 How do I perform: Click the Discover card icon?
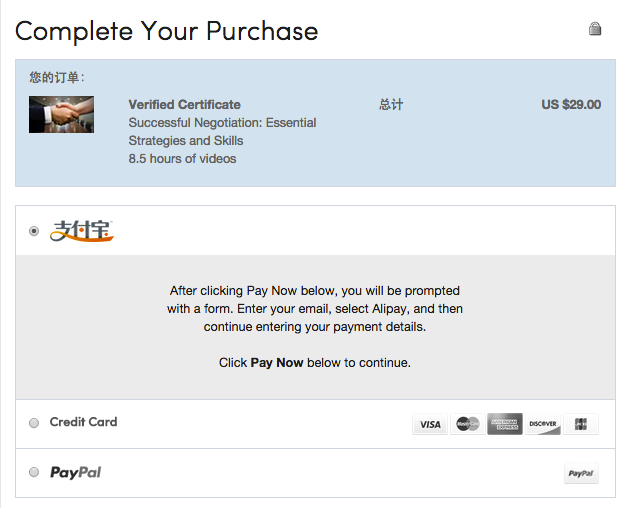[x=543, y=424]
